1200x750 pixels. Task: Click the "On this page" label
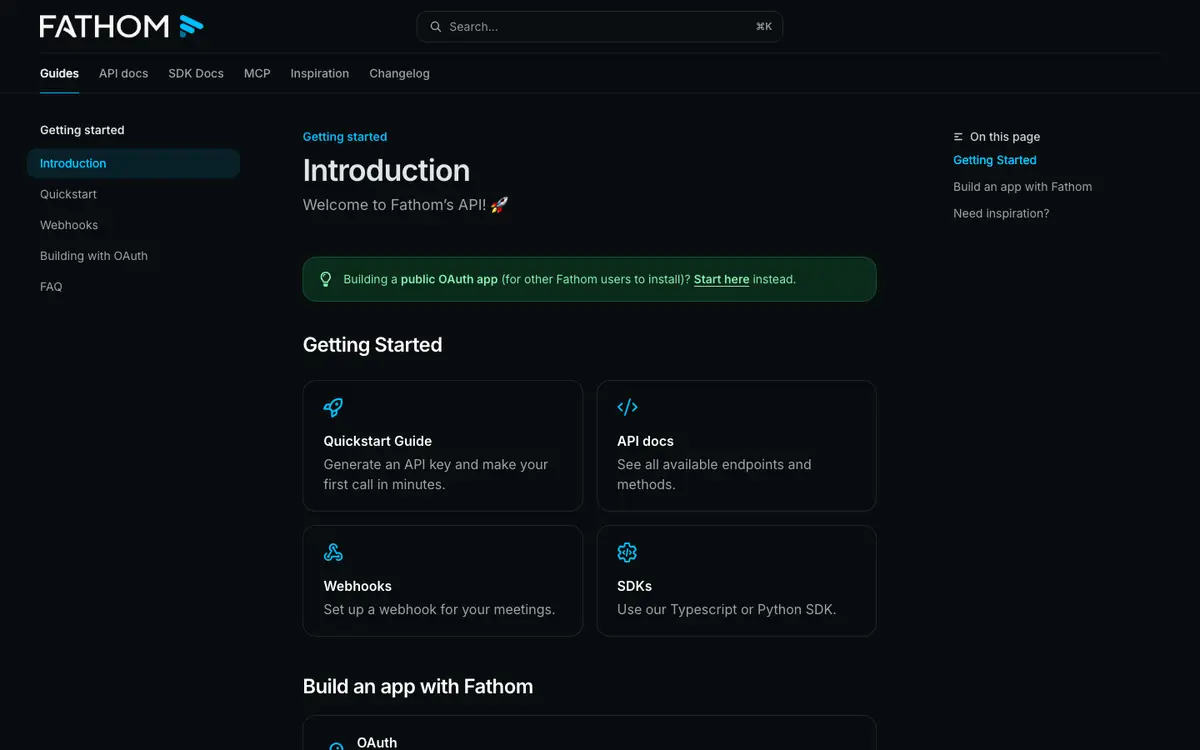1005,137
